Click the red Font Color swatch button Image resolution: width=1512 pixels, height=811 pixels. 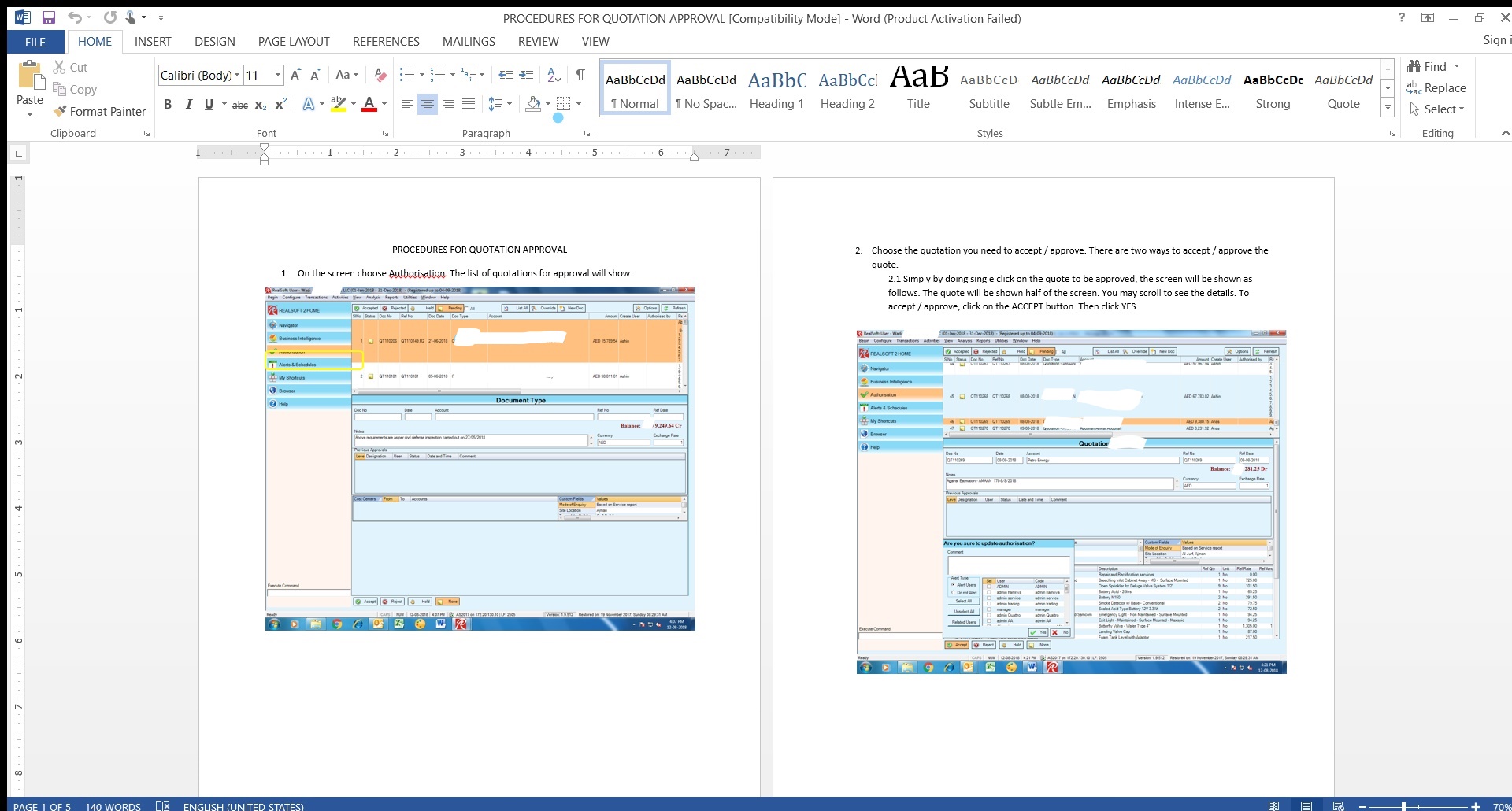369,104
